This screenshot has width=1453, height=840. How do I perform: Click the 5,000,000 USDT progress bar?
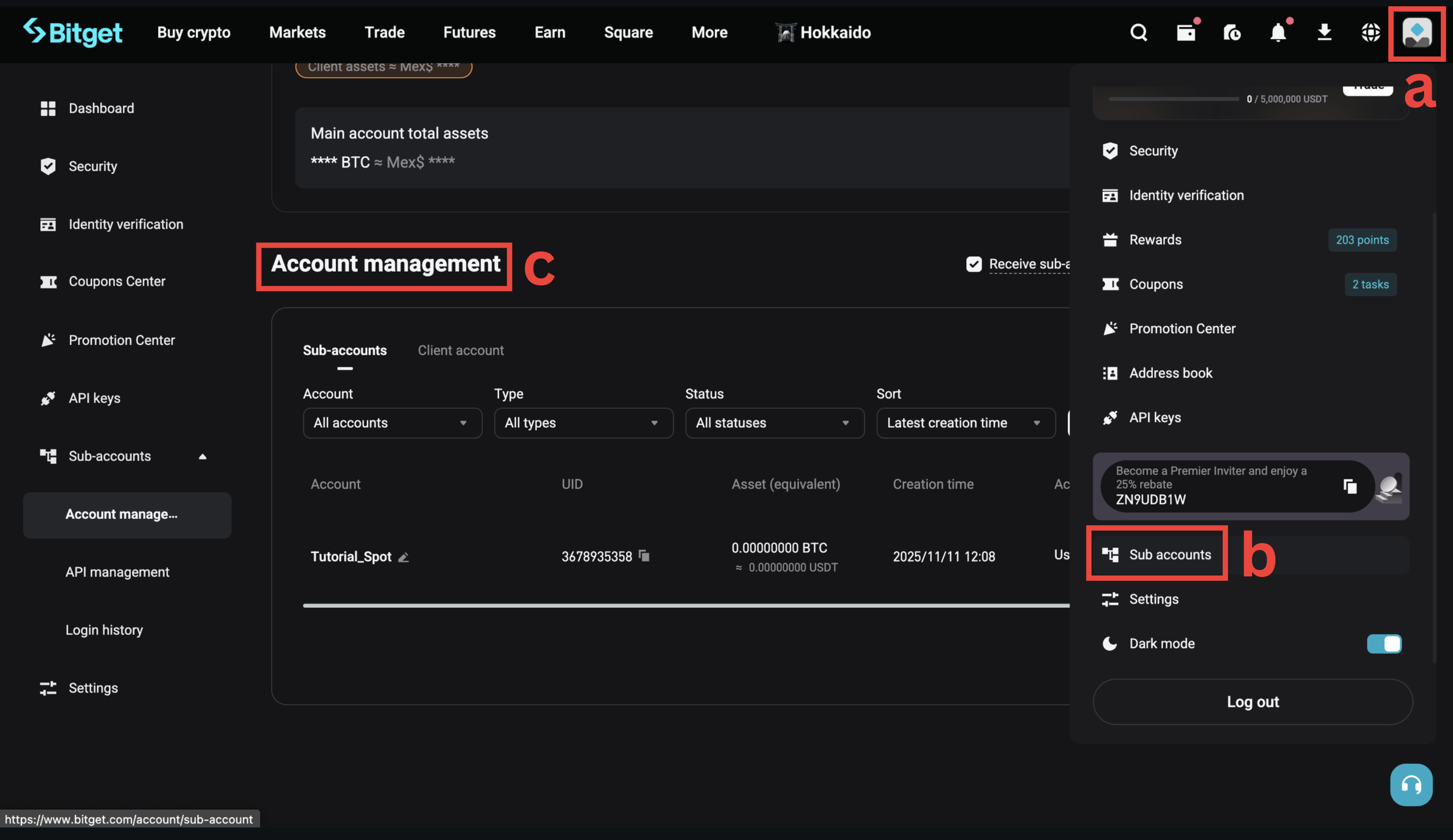(x=1174, y=99)
